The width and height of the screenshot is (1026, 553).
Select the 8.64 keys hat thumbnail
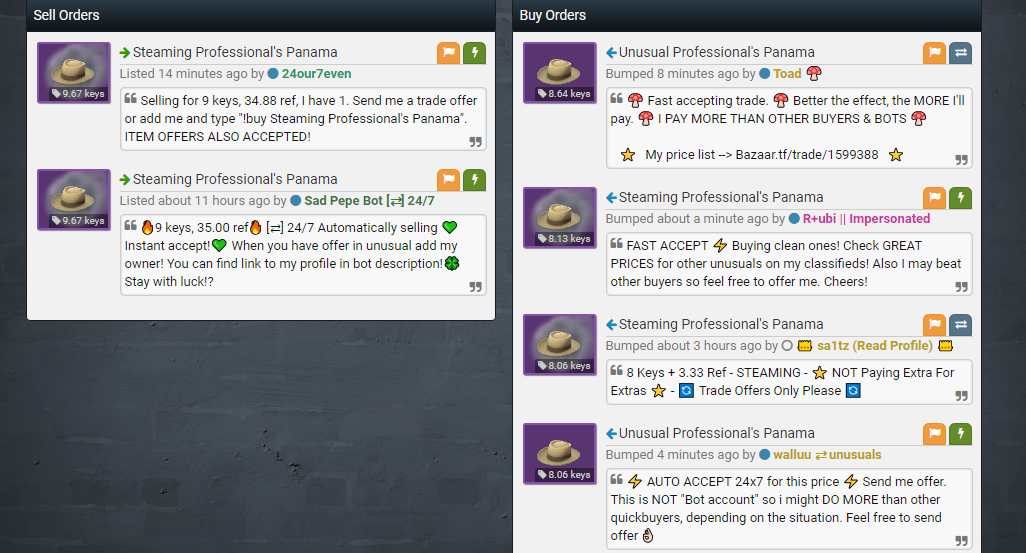tap(560, 73)
